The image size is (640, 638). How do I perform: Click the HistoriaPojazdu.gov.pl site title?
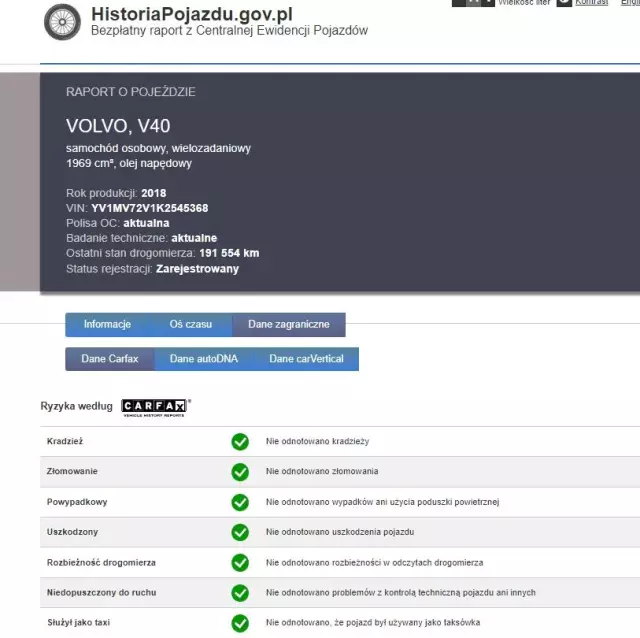(x=191, y=13)
